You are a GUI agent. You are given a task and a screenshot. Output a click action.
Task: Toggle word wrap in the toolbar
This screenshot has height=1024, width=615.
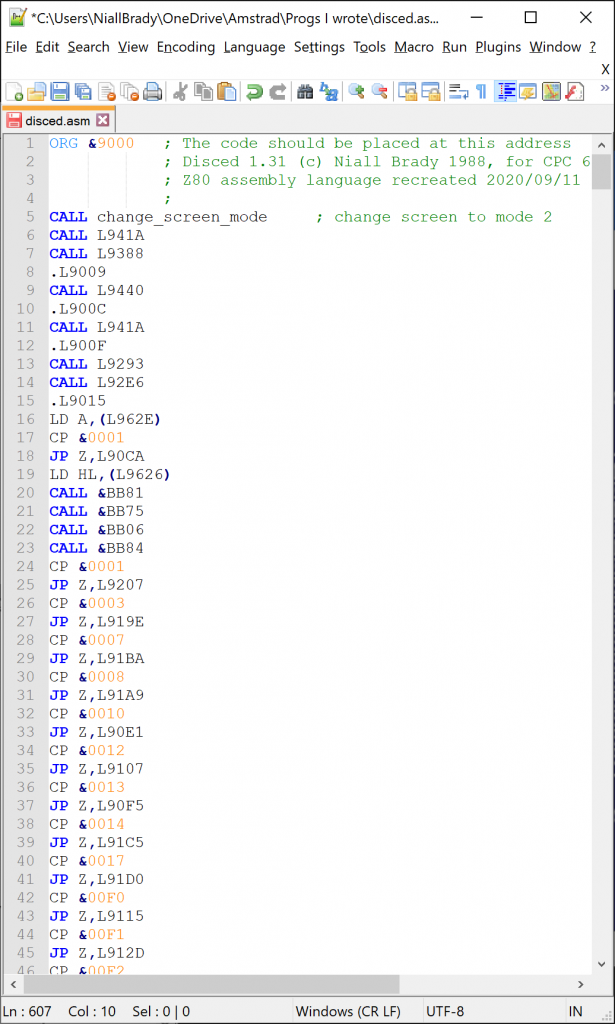click(459, 92)
